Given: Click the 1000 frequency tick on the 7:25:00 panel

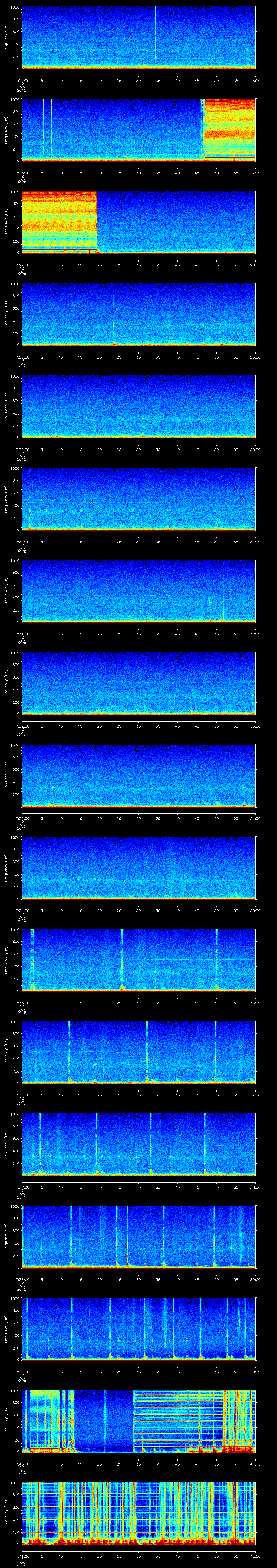Looking at the screenshot, I should click(15, 8).
